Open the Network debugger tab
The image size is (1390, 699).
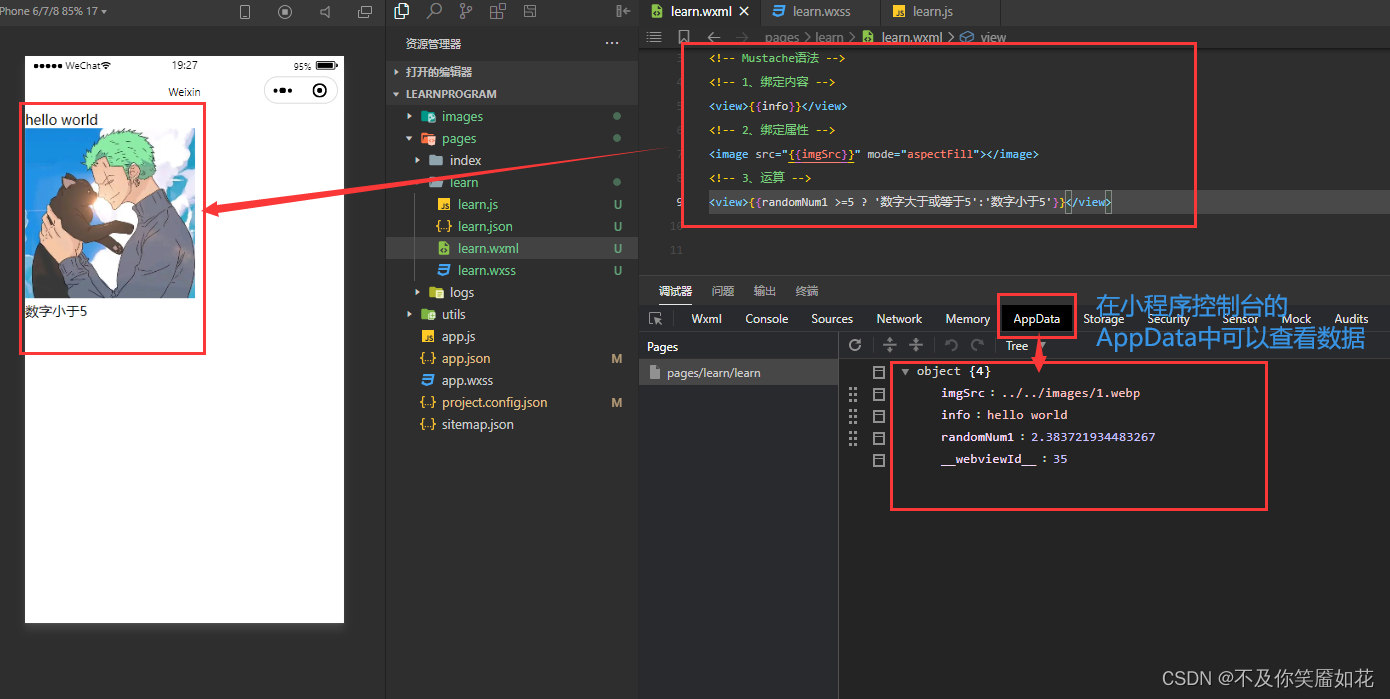point(899,319)
